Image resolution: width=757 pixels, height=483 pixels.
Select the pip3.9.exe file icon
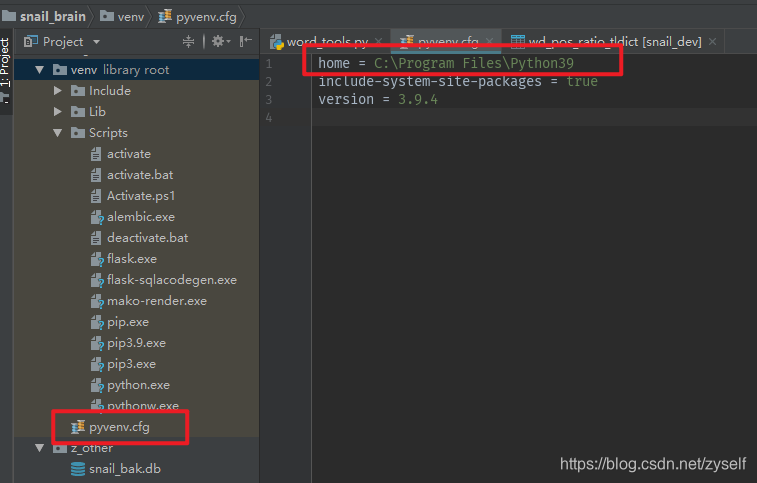(x=97, y=343)
